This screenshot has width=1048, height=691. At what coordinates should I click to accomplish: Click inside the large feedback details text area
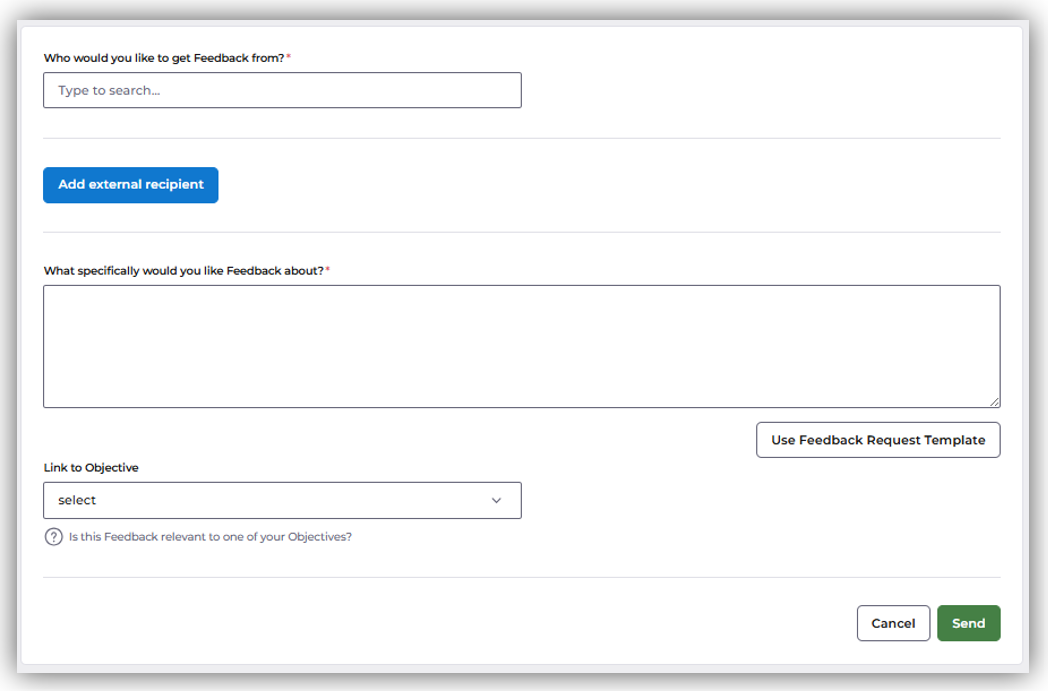pos(521,346)
